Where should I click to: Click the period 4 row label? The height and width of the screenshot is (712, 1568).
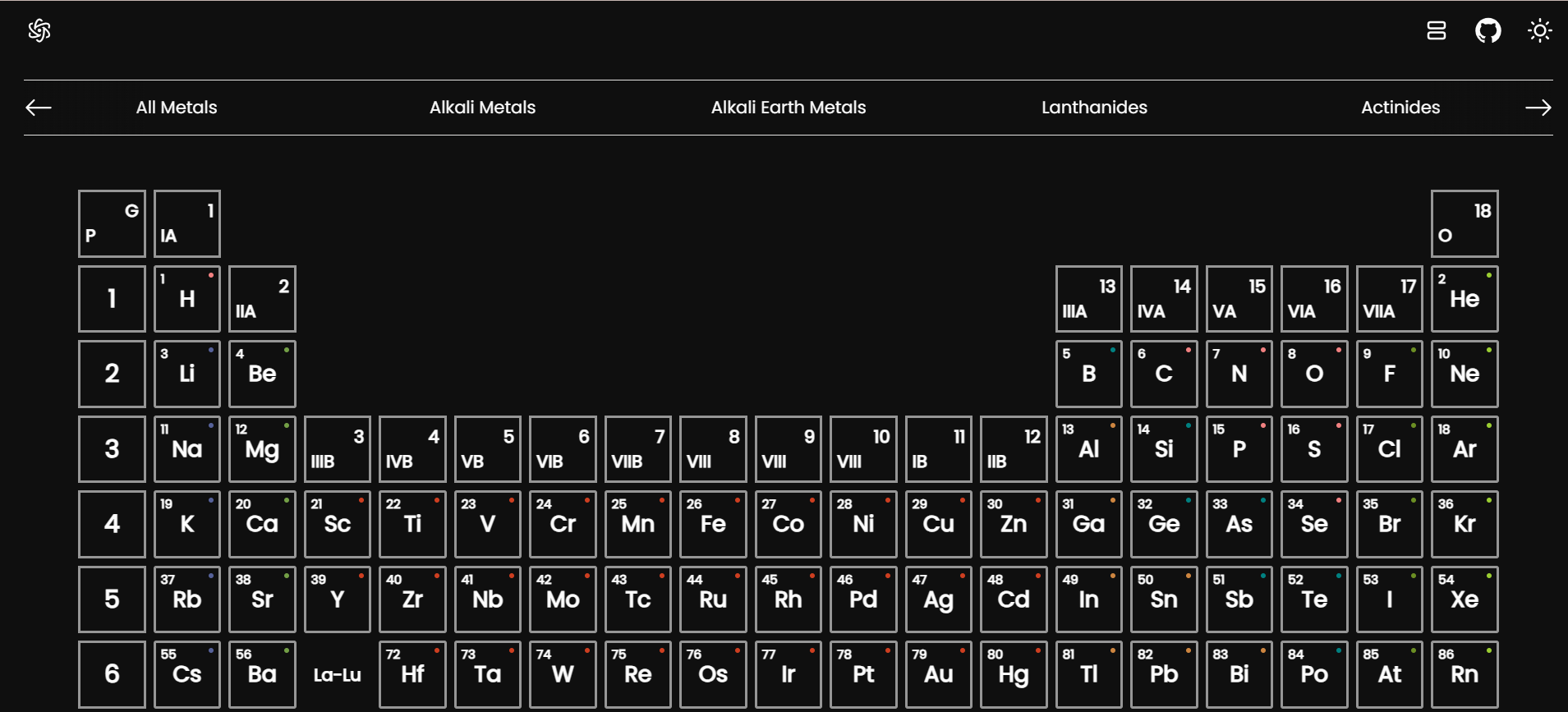tap(113, 524)
